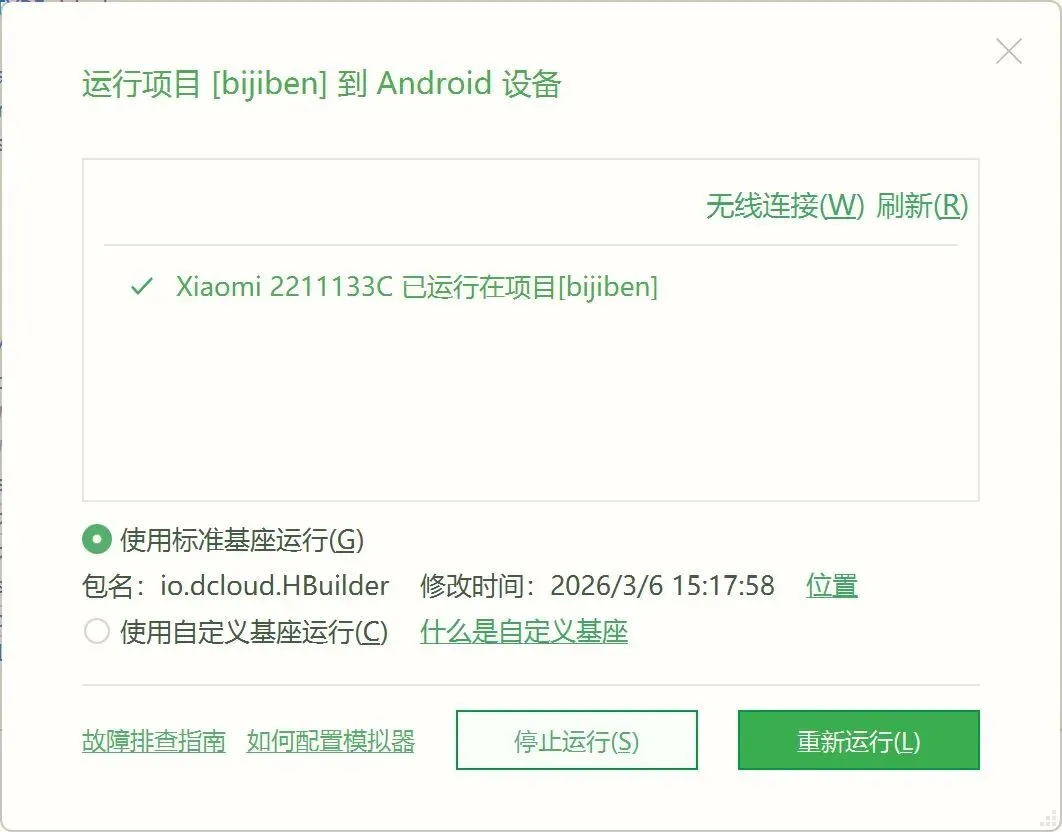Click the dialog title 运行项目 [bijiben] 到 Android 设备
This screenshot has height=832, width=1062.
(x=322, y=84)
